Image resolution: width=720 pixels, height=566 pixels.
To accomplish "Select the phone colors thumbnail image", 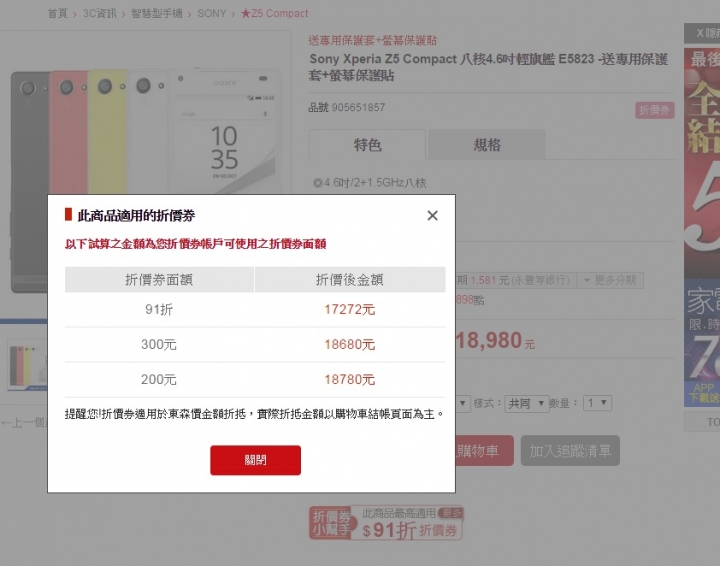I will [x=28, y=365].
